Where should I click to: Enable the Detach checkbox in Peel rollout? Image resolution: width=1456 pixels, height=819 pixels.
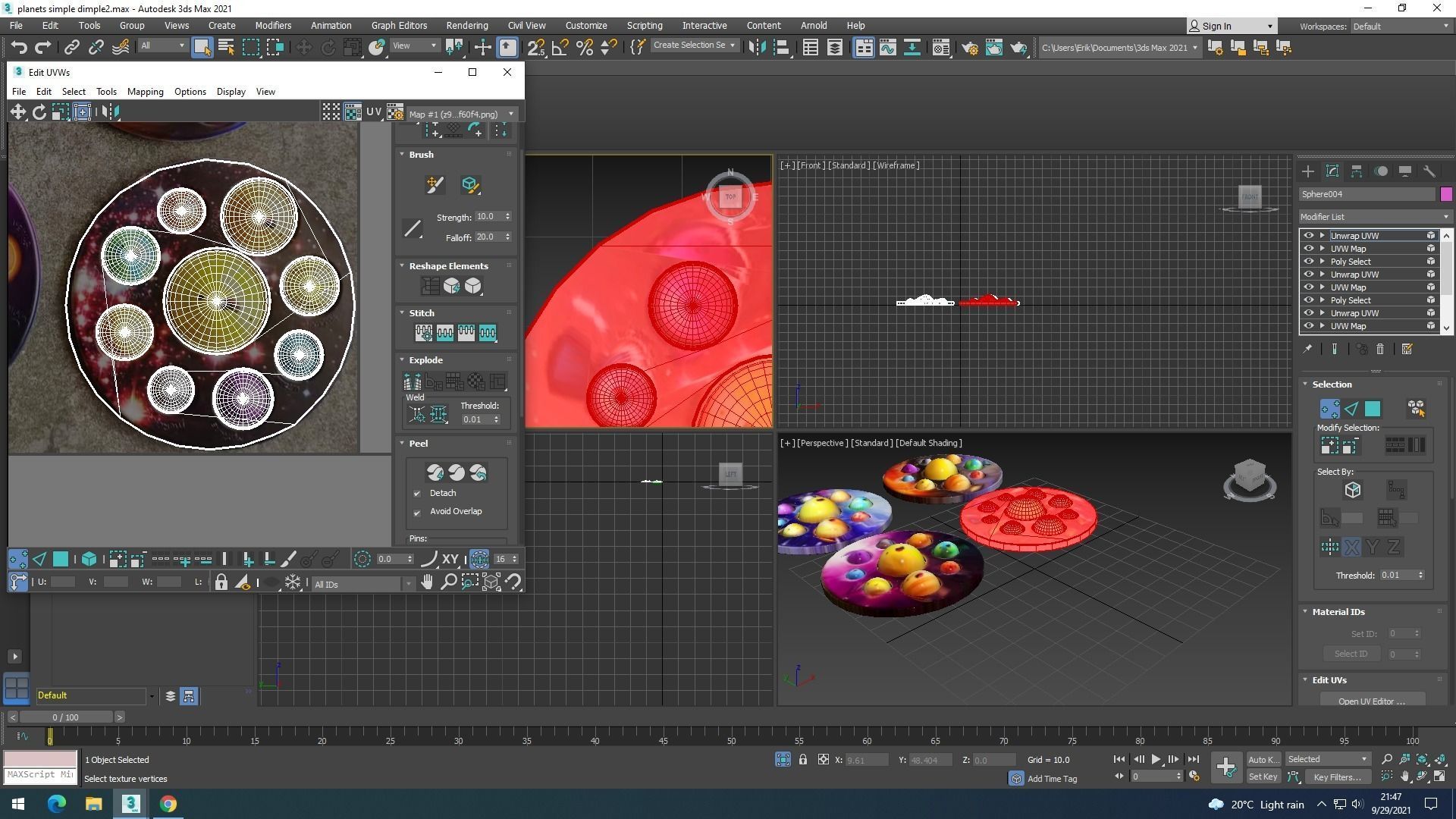[x=417, y=493]
